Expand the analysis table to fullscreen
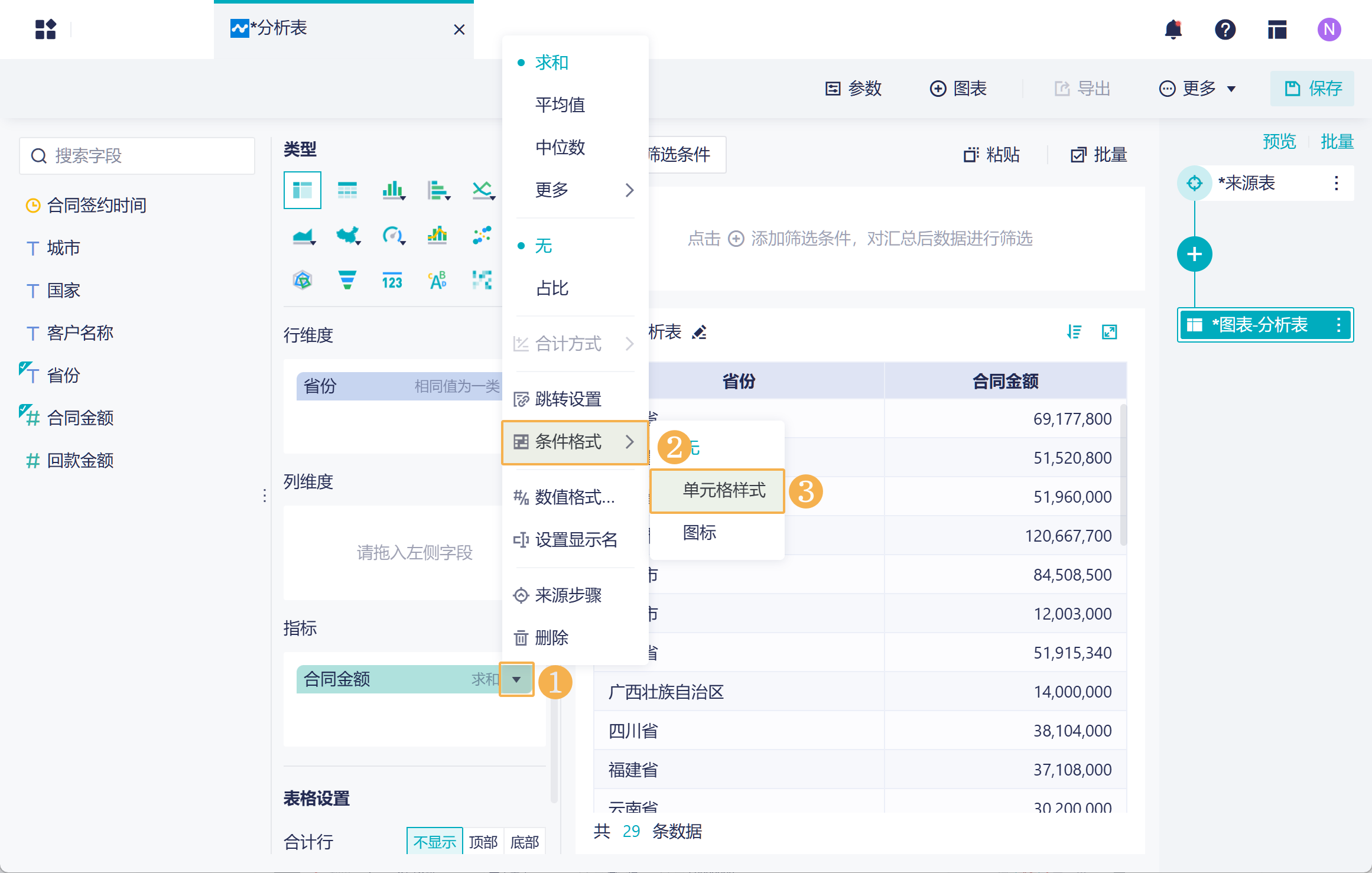 click(1109, 332)
